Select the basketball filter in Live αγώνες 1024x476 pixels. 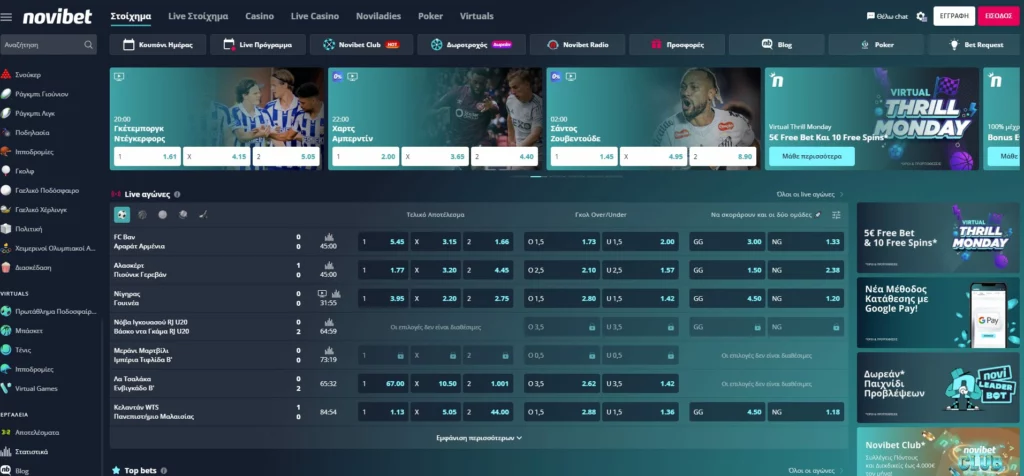tap(142, 214)
